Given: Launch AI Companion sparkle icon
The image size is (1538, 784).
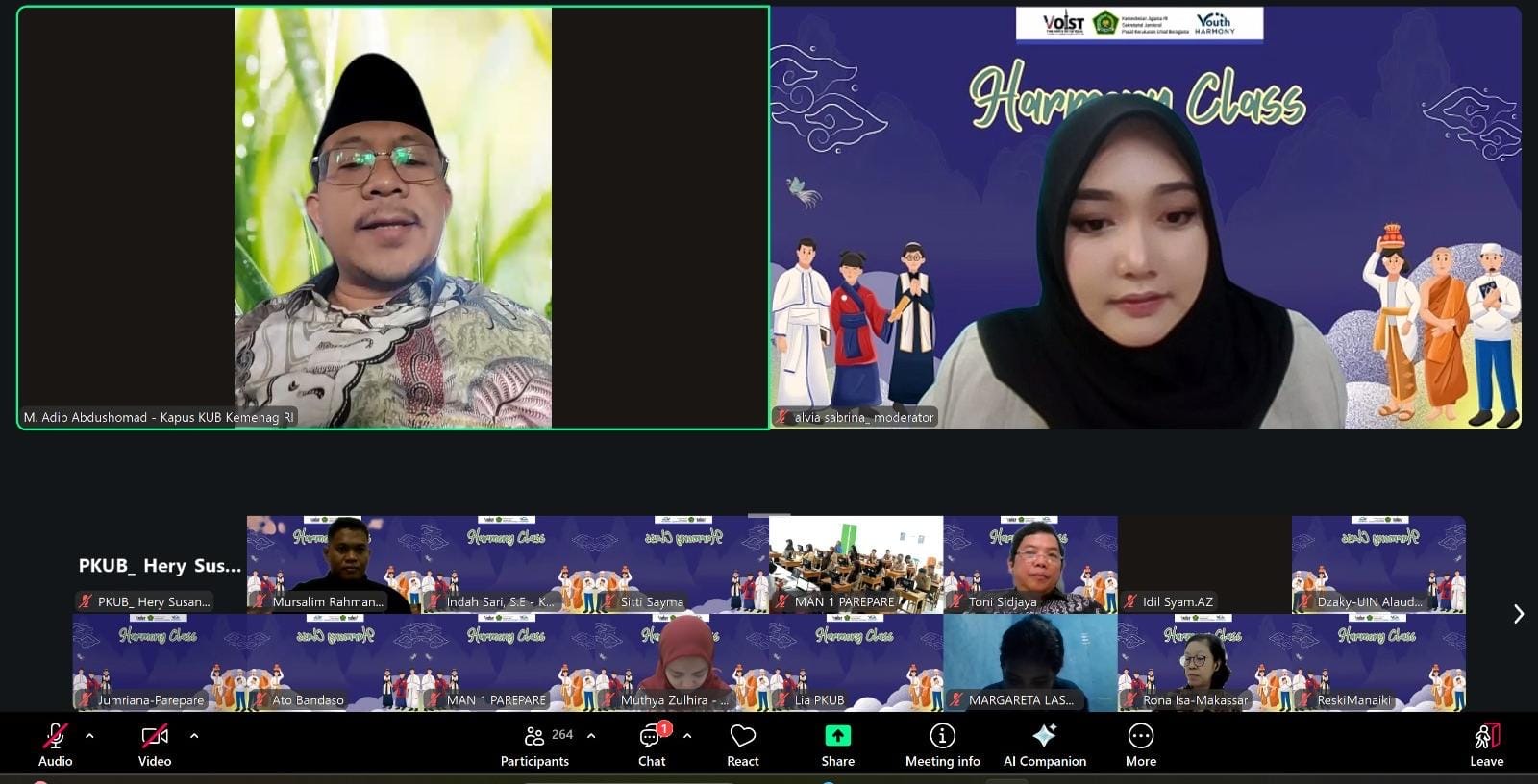Looking at the screenshot, I should [x=1045, y=736].
